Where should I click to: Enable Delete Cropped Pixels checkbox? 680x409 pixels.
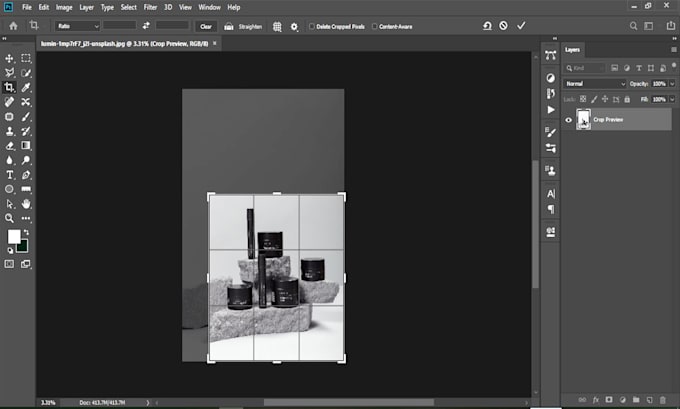[312, 26]
